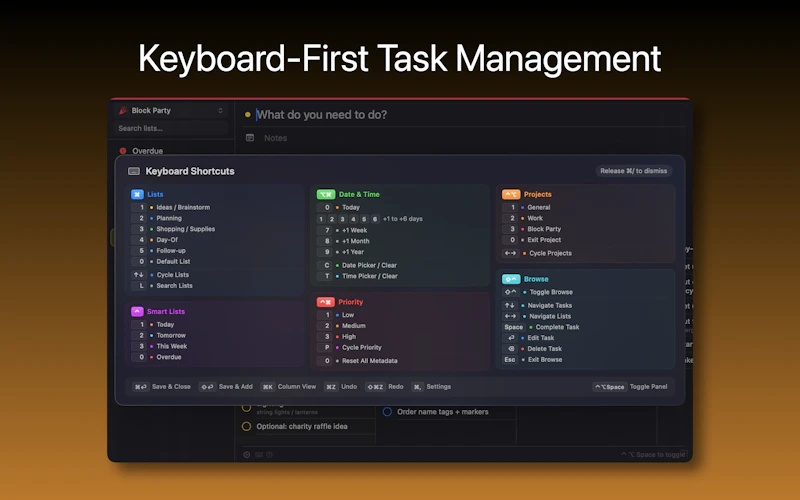Click the High priority shortcut
Screen dimensions: 800x500
337,337
